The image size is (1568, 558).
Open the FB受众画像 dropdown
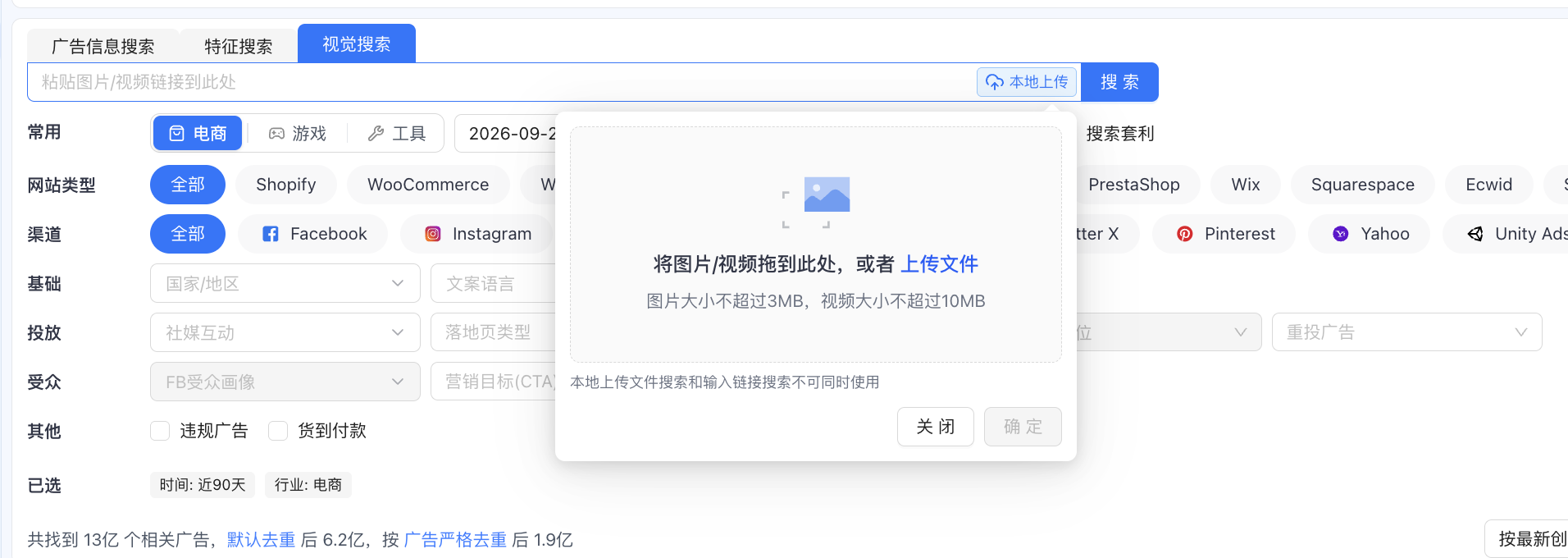285,382
